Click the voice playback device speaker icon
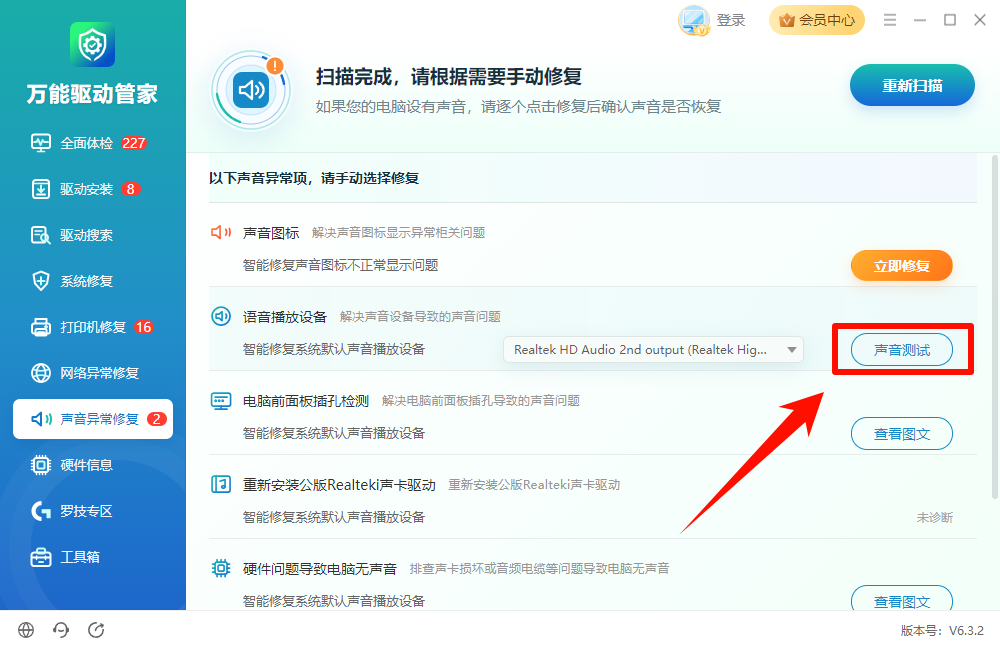The image size is (1000, 650). pyautogui.click(x=221, y=316)
